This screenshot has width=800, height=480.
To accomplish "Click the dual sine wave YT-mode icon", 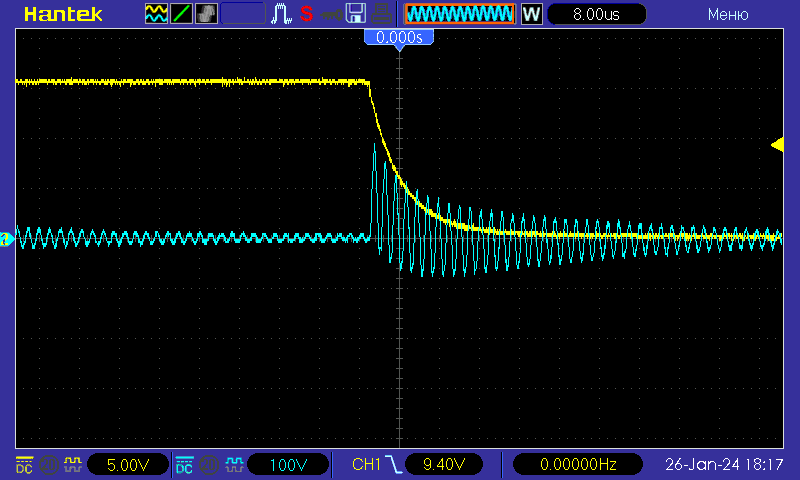I will [x=156, y=14].
